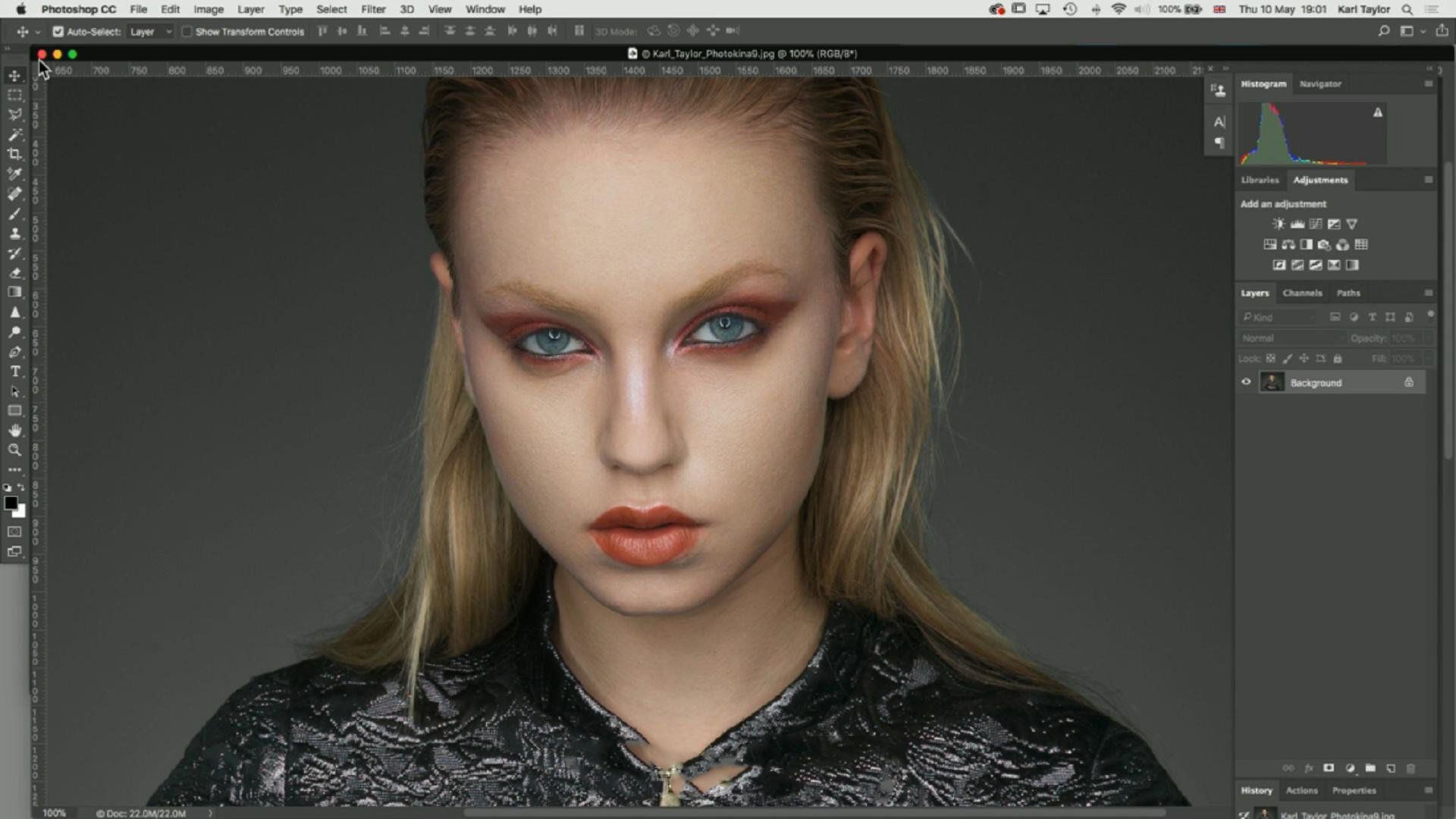This screenshot has width=1456, height=819.
Task: Toggle adjustment layer filter in Layers panel
Action: pyautogui.click(x=1354, y=317)
